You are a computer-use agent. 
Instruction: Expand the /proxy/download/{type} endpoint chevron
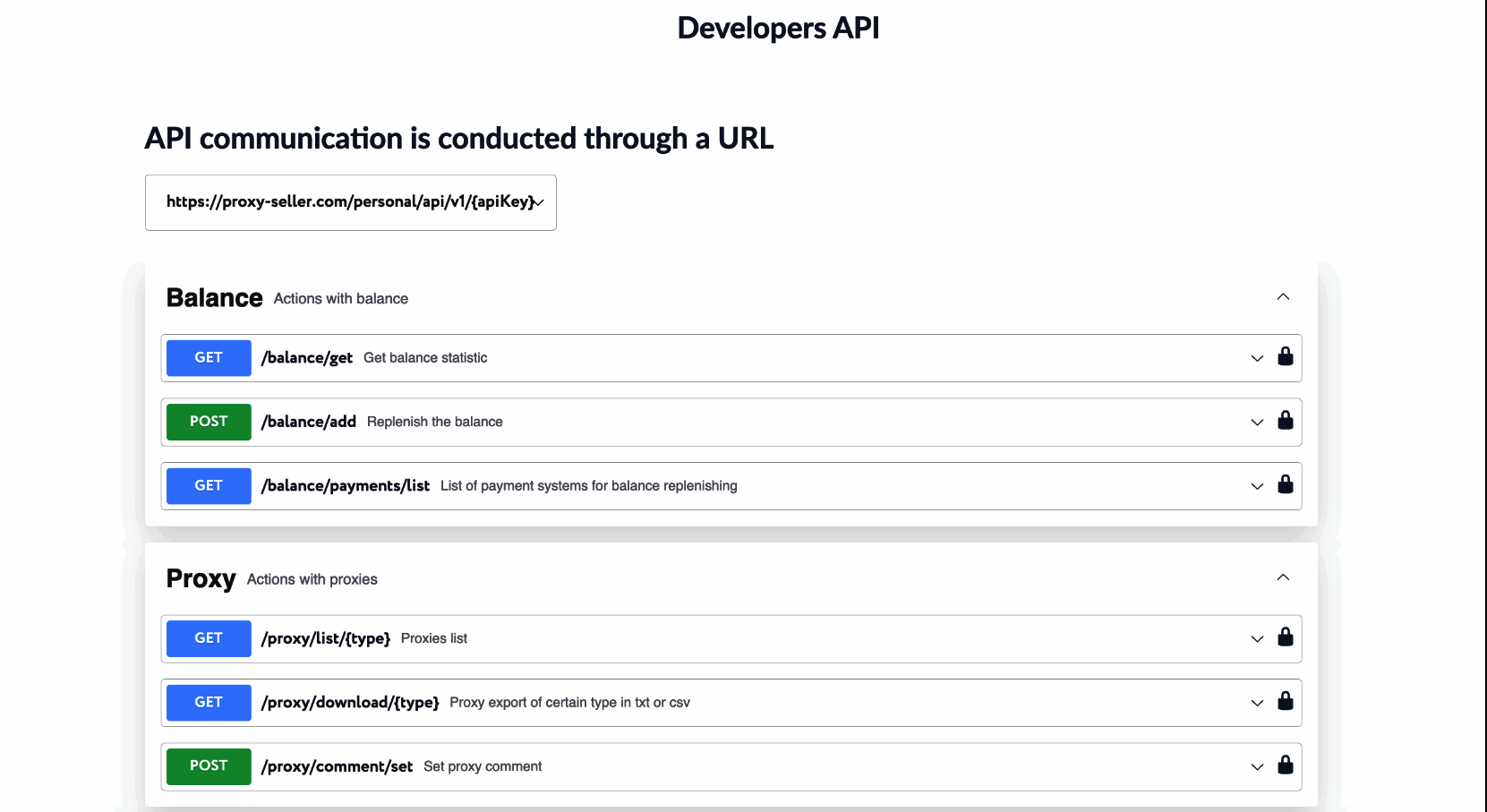click(1257, 703)
